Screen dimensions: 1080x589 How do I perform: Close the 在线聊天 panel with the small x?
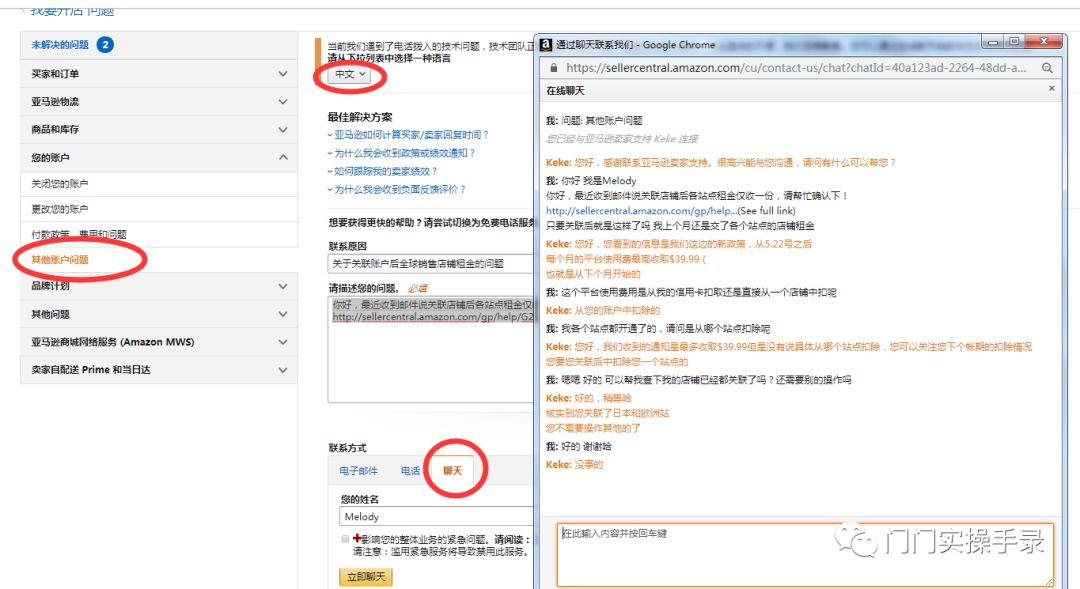[1051, 88]
